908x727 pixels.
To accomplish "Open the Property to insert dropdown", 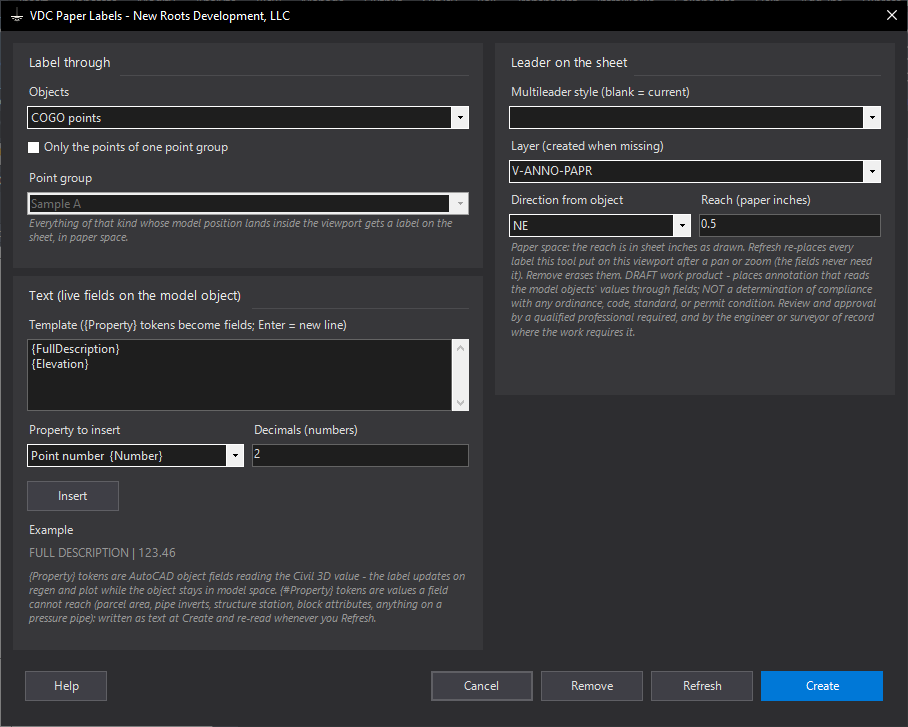I will 235,455.
